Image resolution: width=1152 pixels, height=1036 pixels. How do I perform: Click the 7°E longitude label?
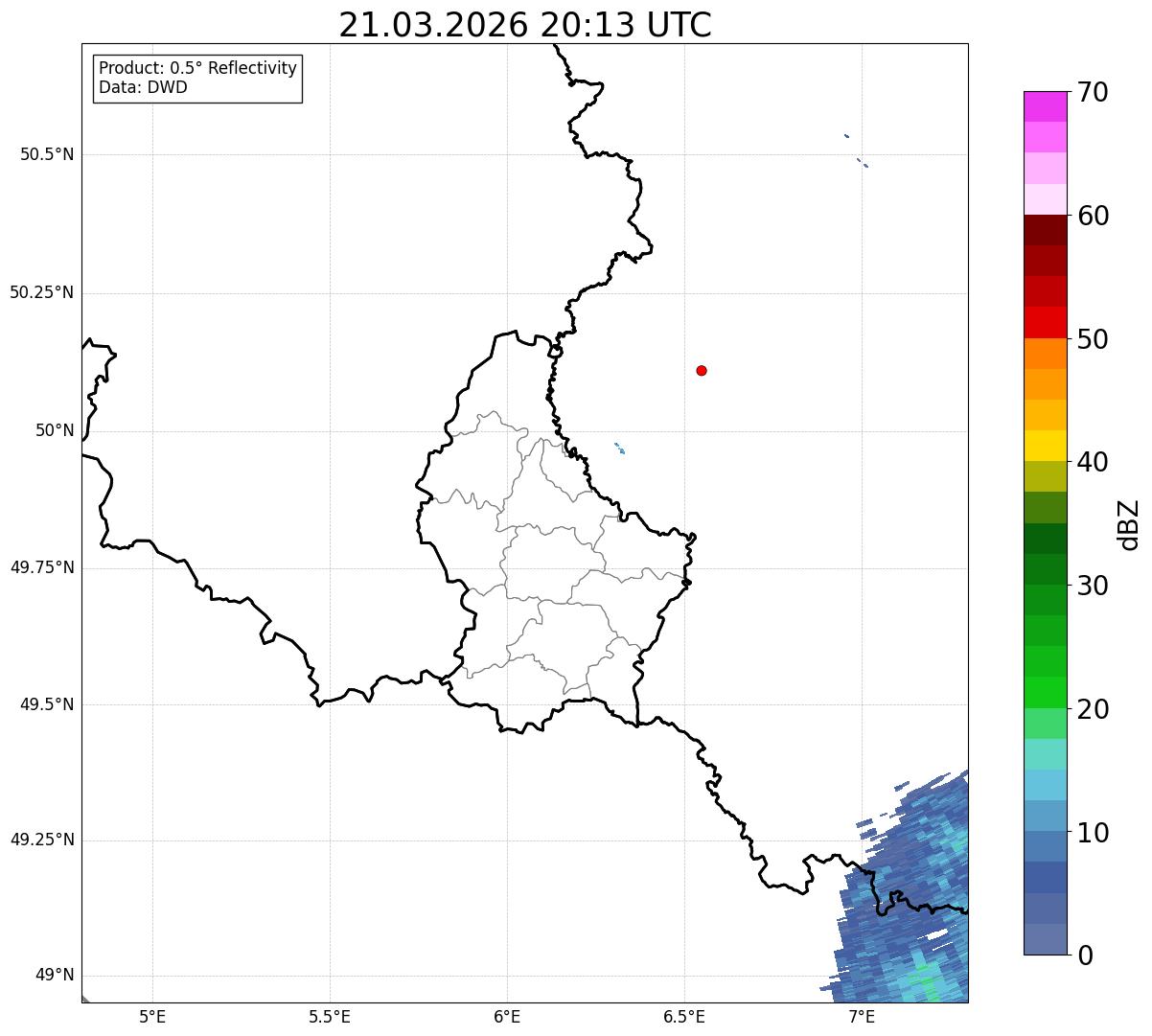click(x=862, y=1017)
